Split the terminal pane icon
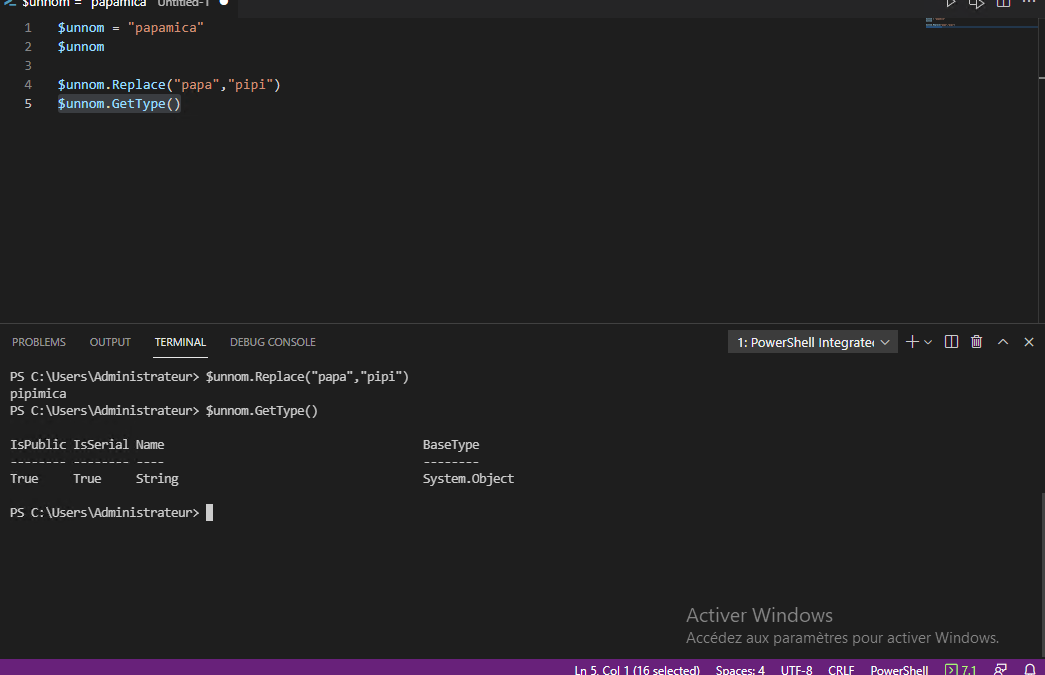The width and height of the screenshot is (1045, 675). click(x=951, y=341)
